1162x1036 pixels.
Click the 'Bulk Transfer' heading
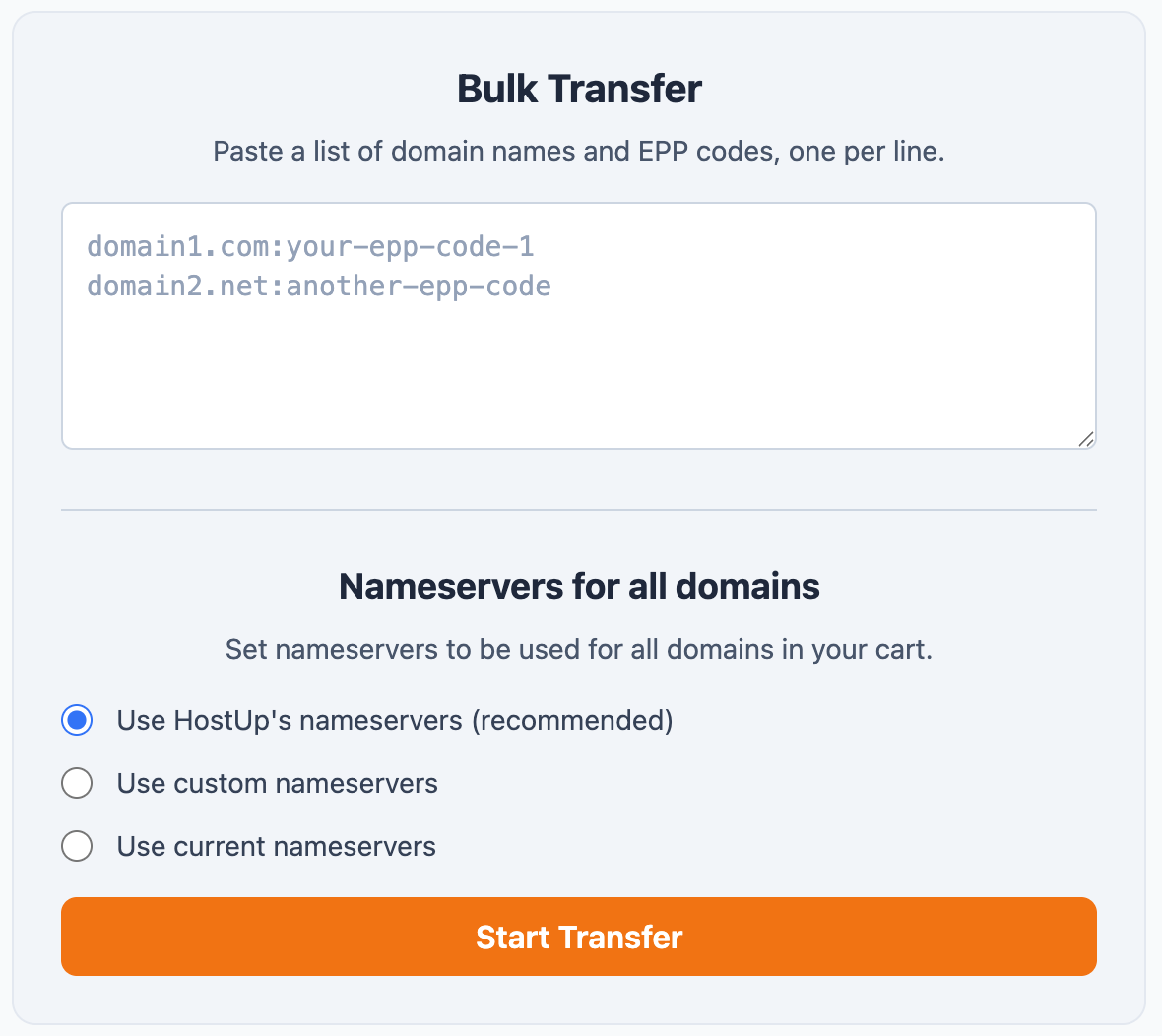click(x=579, y=89)
